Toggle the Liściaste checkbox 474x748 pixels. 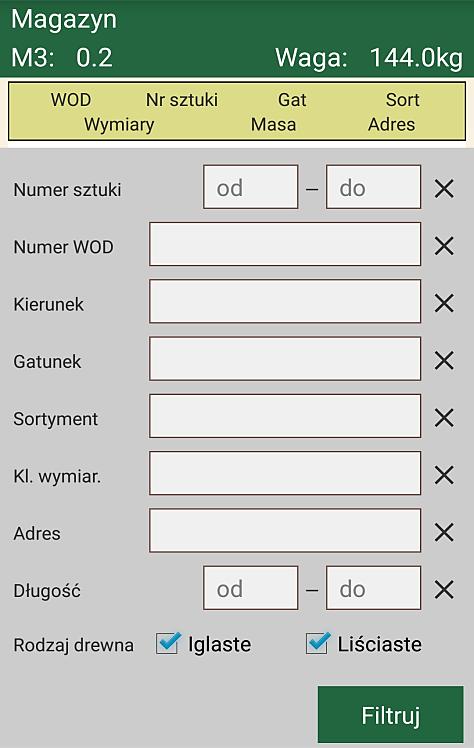coord(318,643)
